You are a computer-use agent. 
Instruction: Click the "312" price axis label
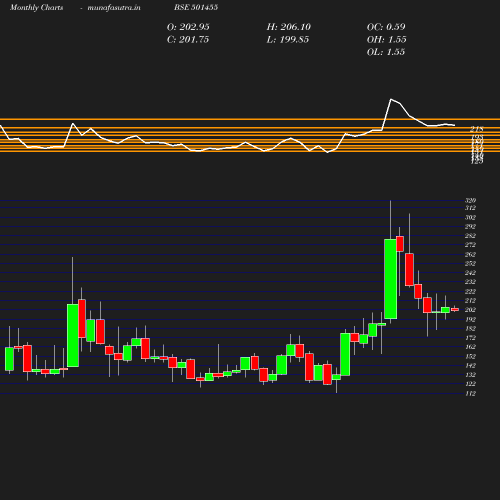(x=470, y=208)
